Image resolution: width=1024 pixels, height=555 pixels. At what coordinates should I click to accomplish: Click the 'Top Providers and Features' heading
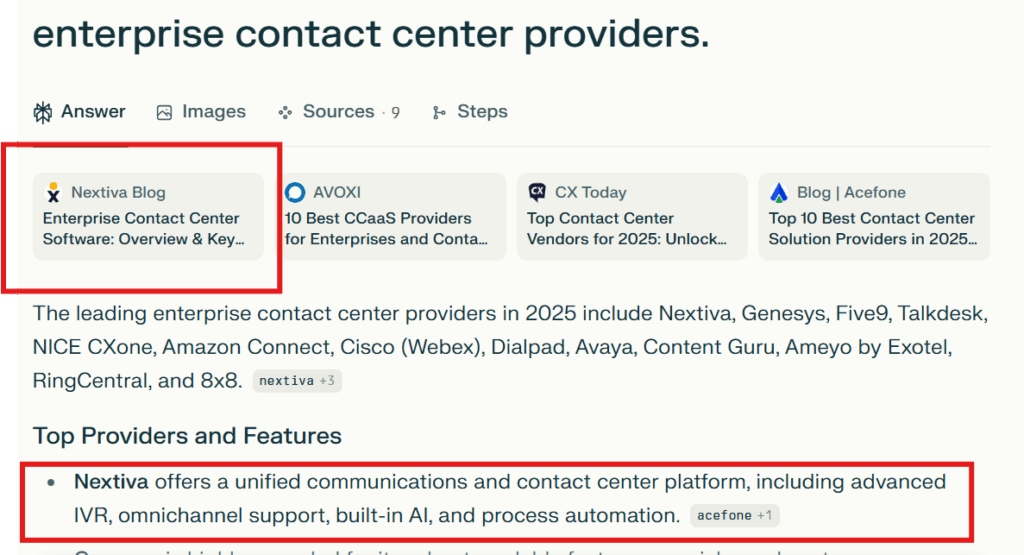[187, 436]
